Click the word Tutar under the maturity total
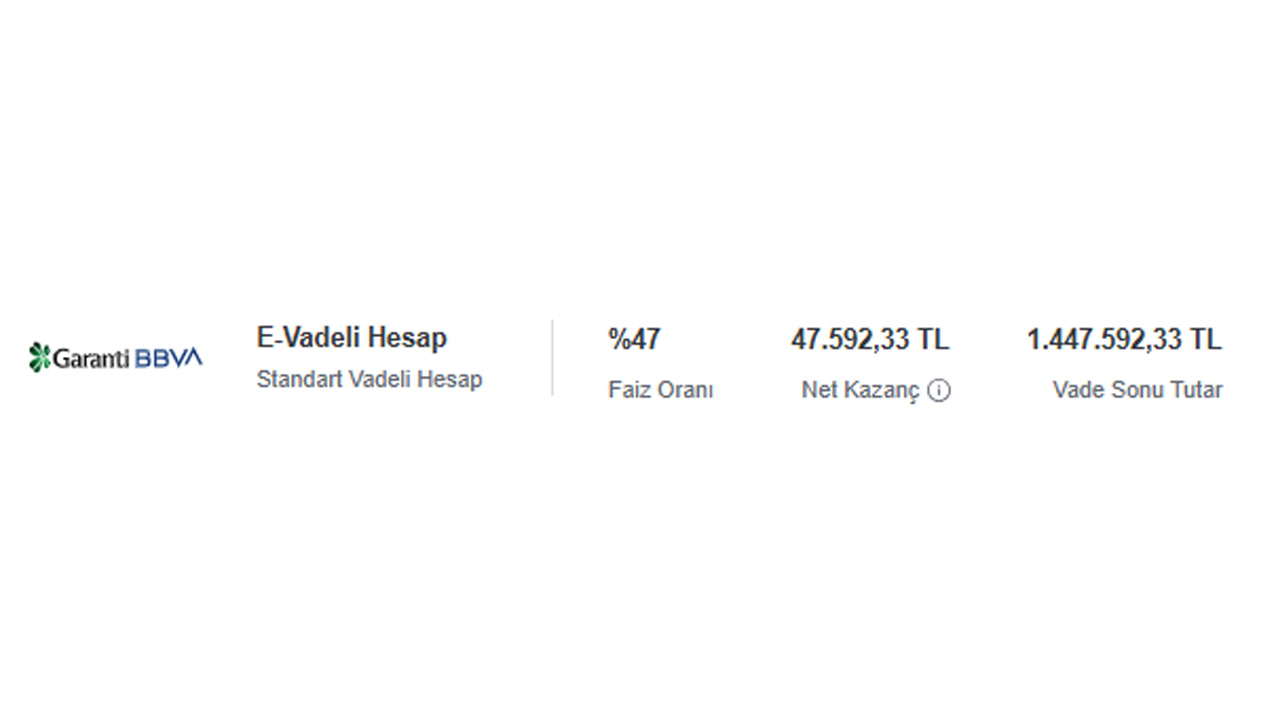 coord(1195,391)
